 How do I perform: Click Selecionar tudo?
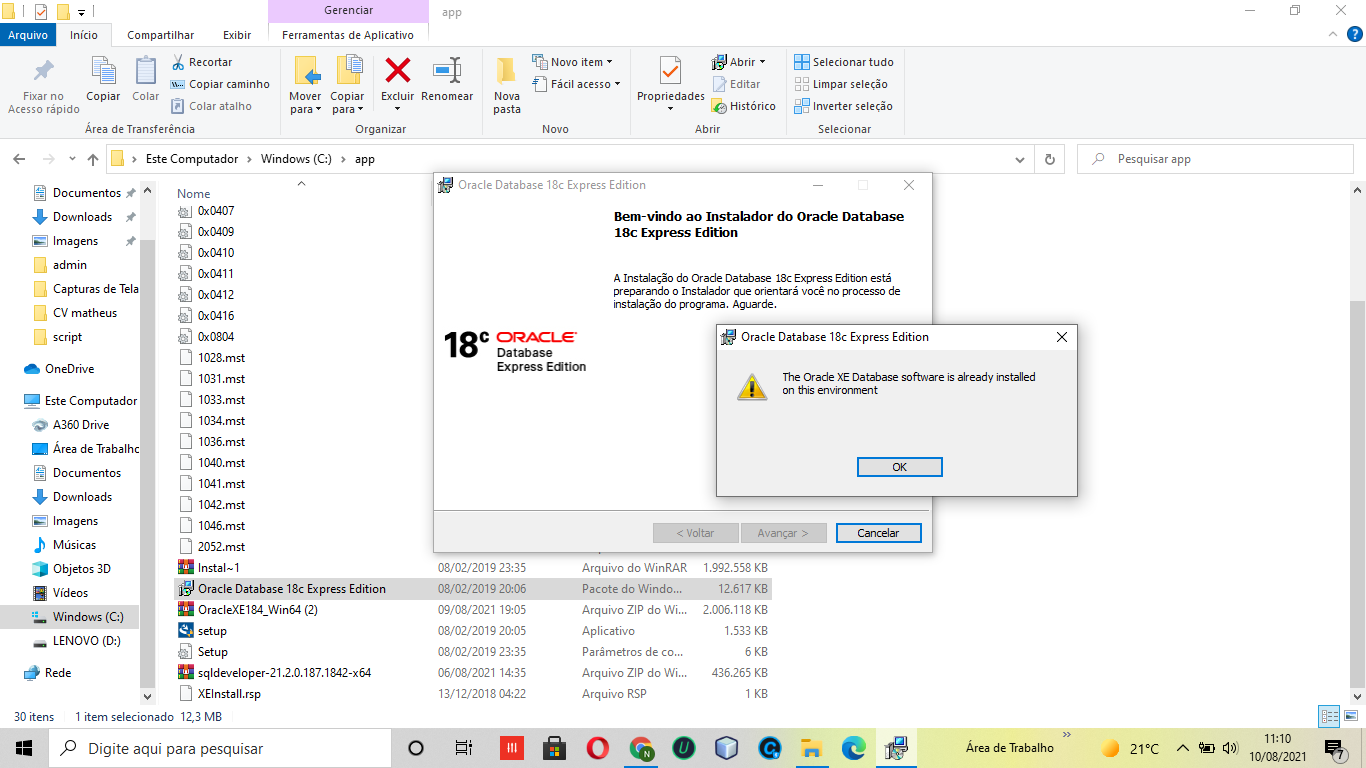coord(844,62)
